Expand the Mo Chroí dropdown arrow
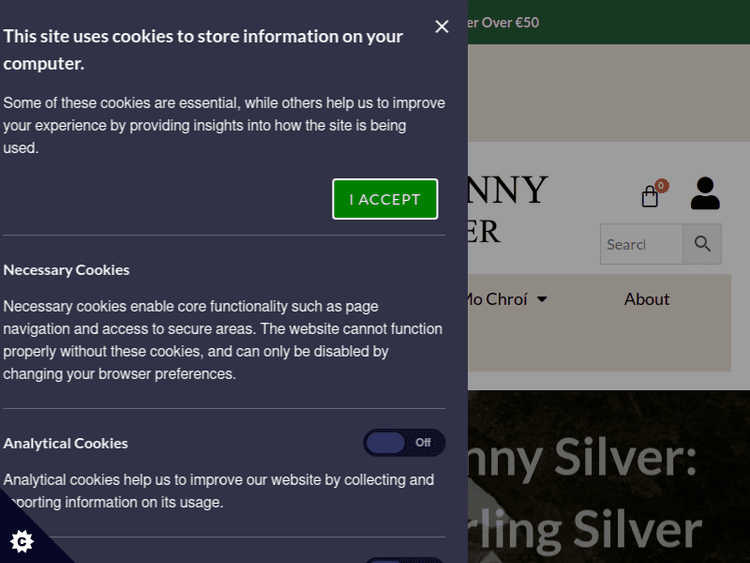750x563 pixels. [x=542, y=299]
